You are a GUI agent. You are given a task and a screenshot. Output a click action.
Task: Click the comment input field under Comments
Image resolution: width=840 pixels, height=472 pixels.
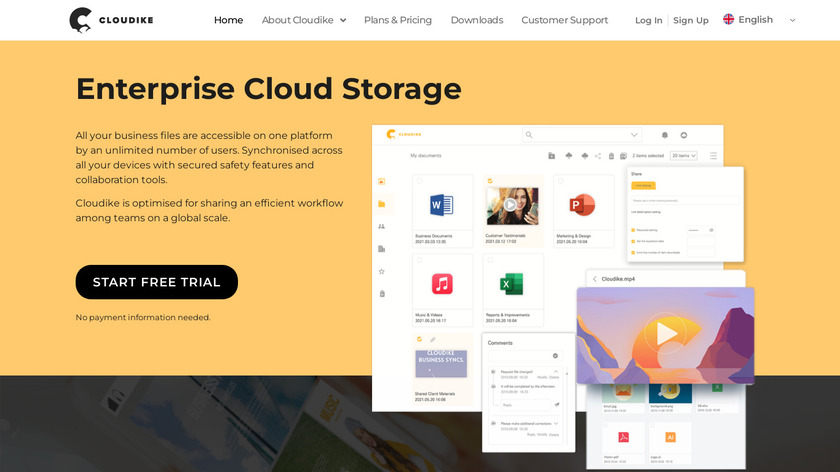(525, 356)
